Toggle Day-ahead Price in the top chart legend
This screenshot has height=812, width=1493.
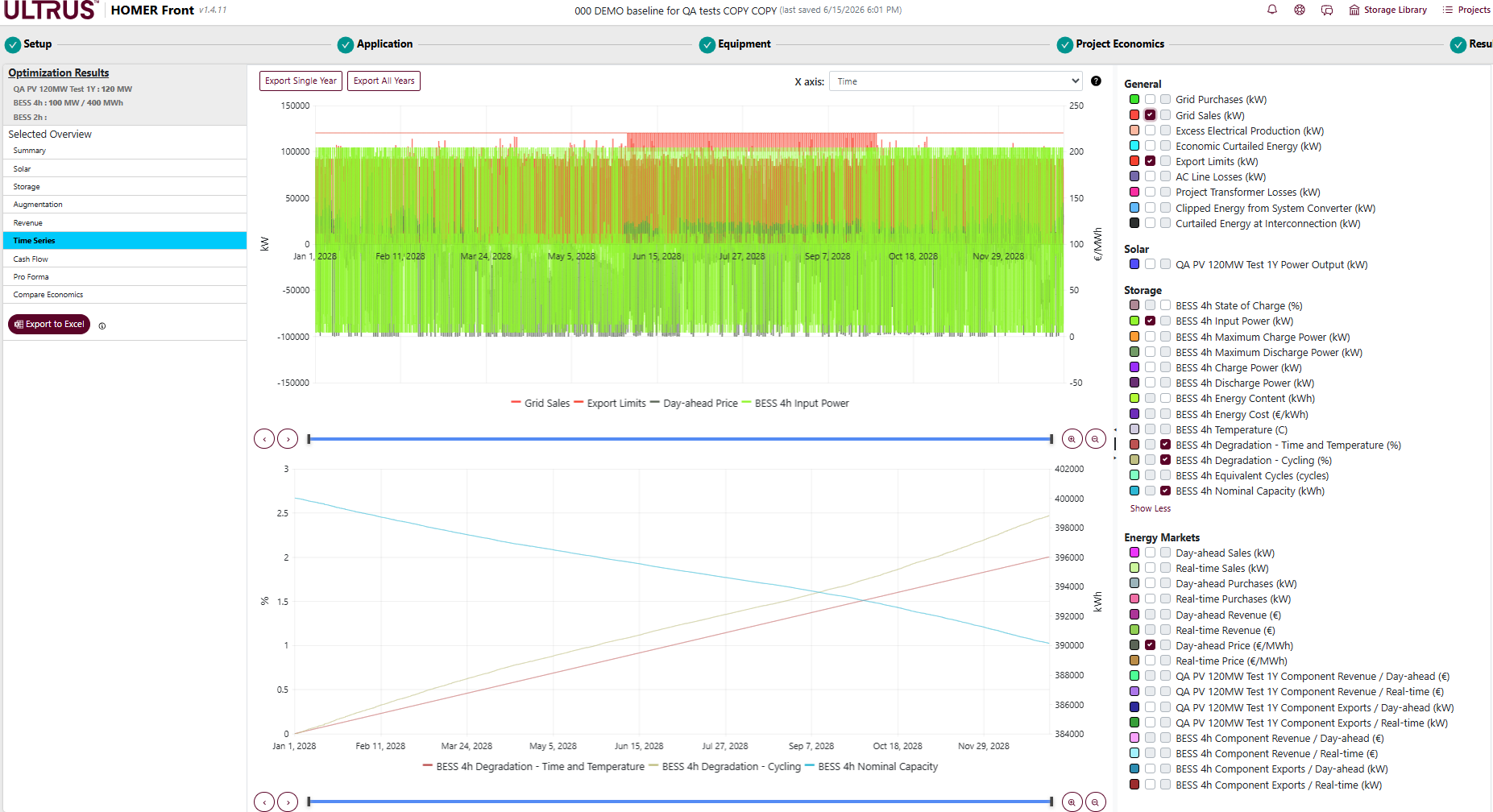click(694, 404)
